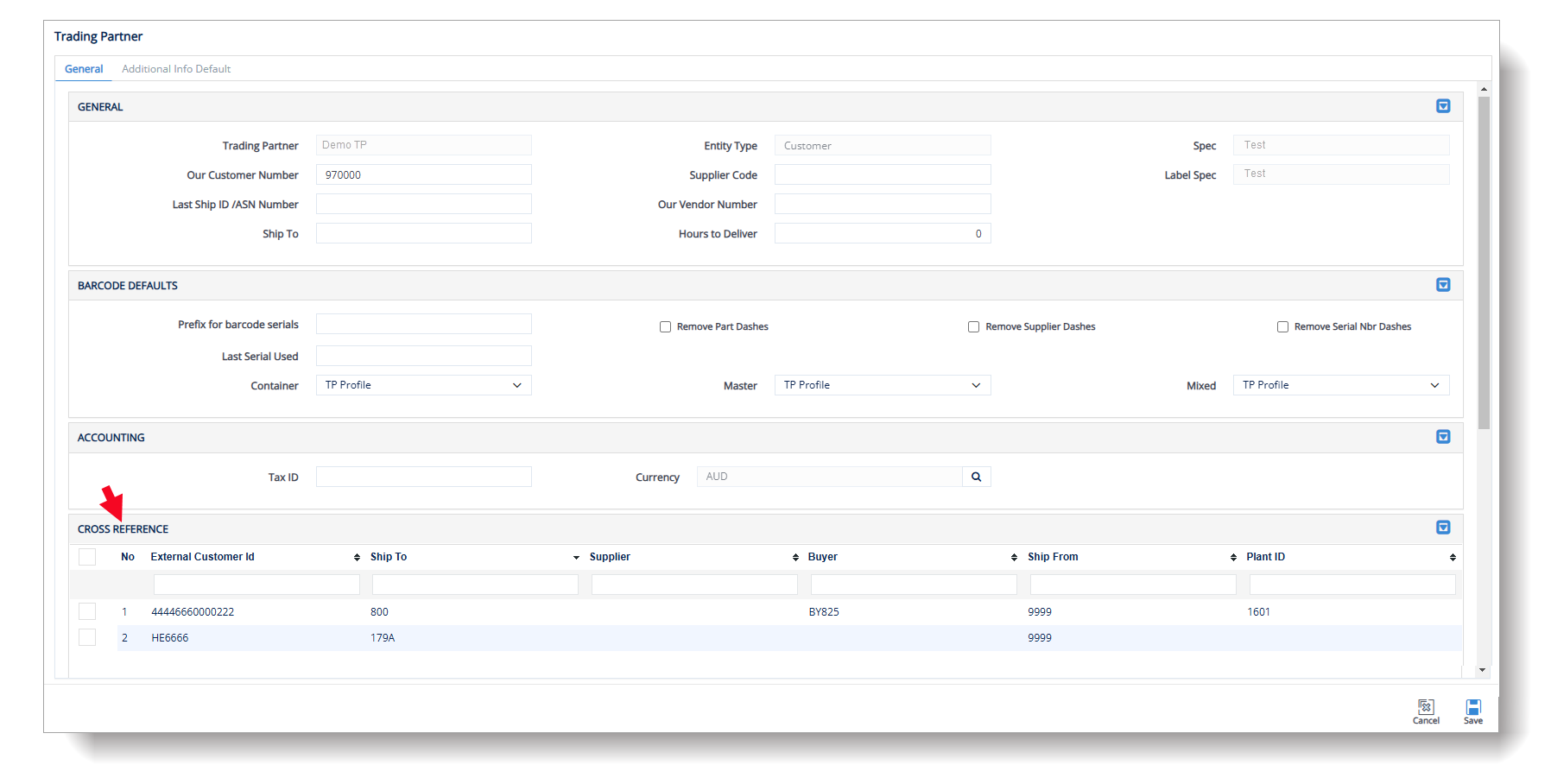Select Plant ID cell 1601
The width and height of the screenshot is (1551, 784).
1258,611
